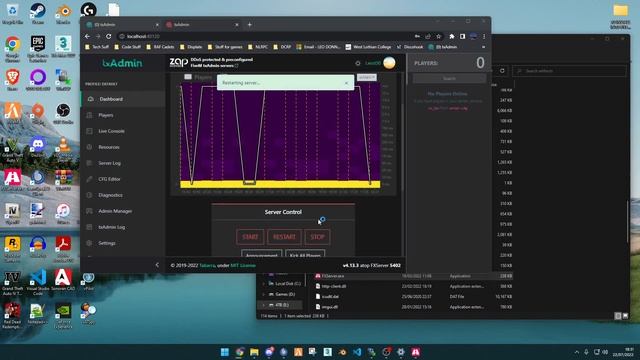Click the Kick All Players button
The height and width of the screenshot is (360, 640).
[x=305, y=254]
